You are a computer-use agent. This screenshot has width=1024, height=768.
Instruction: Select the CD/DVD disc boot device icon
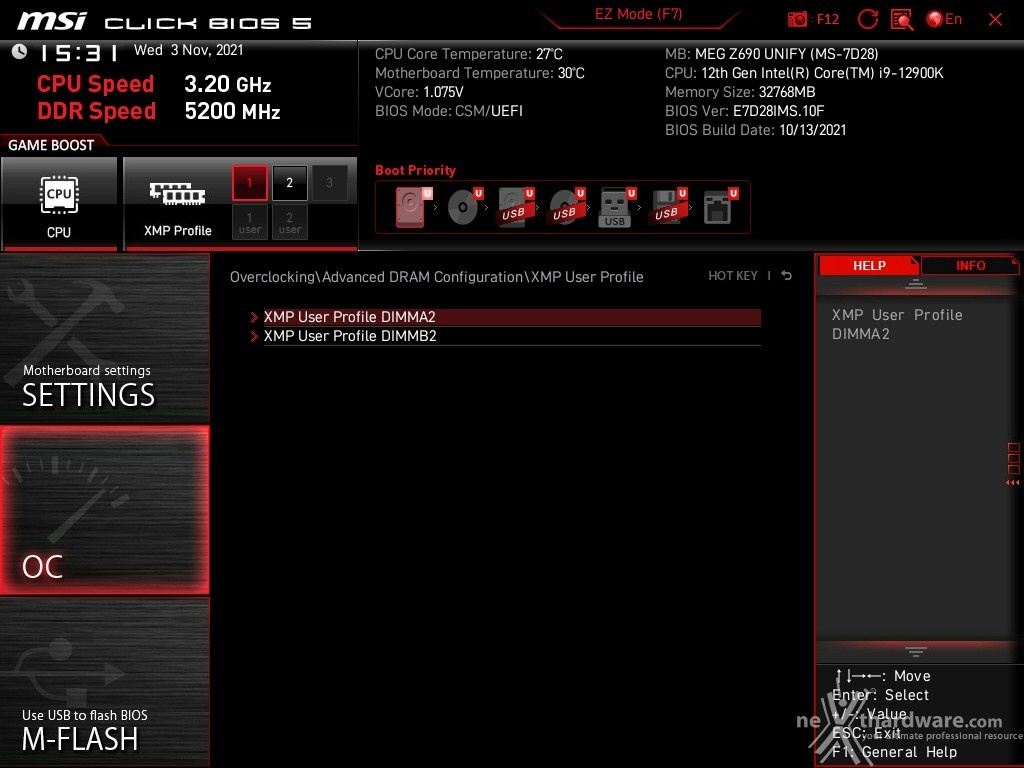click(464, 207)
